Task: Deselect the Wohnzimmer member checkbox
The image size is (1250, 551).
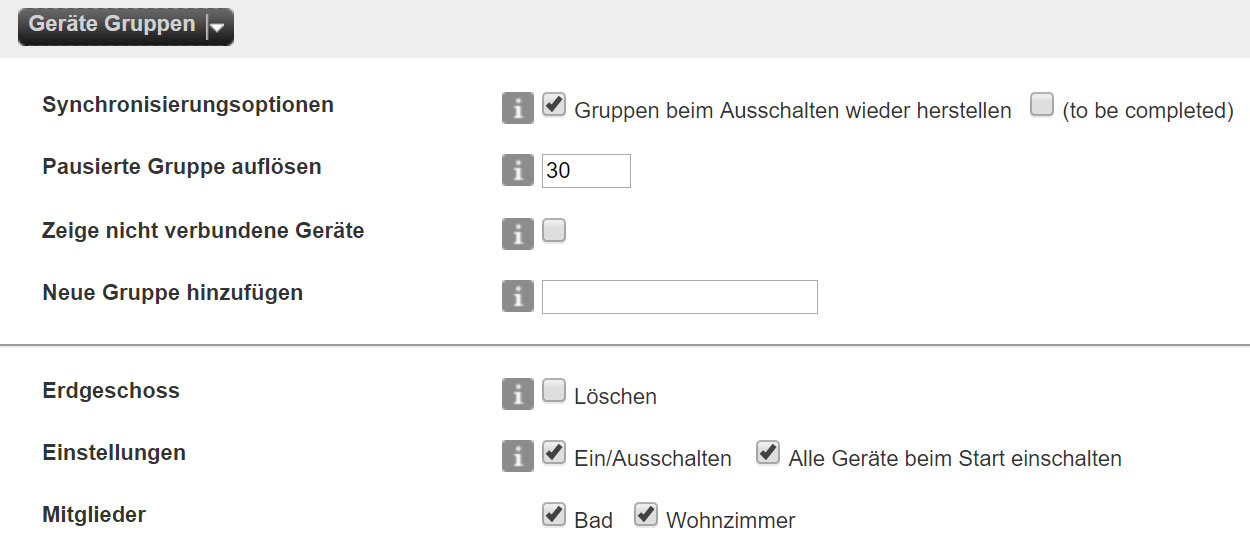Action: coord(646,515)
